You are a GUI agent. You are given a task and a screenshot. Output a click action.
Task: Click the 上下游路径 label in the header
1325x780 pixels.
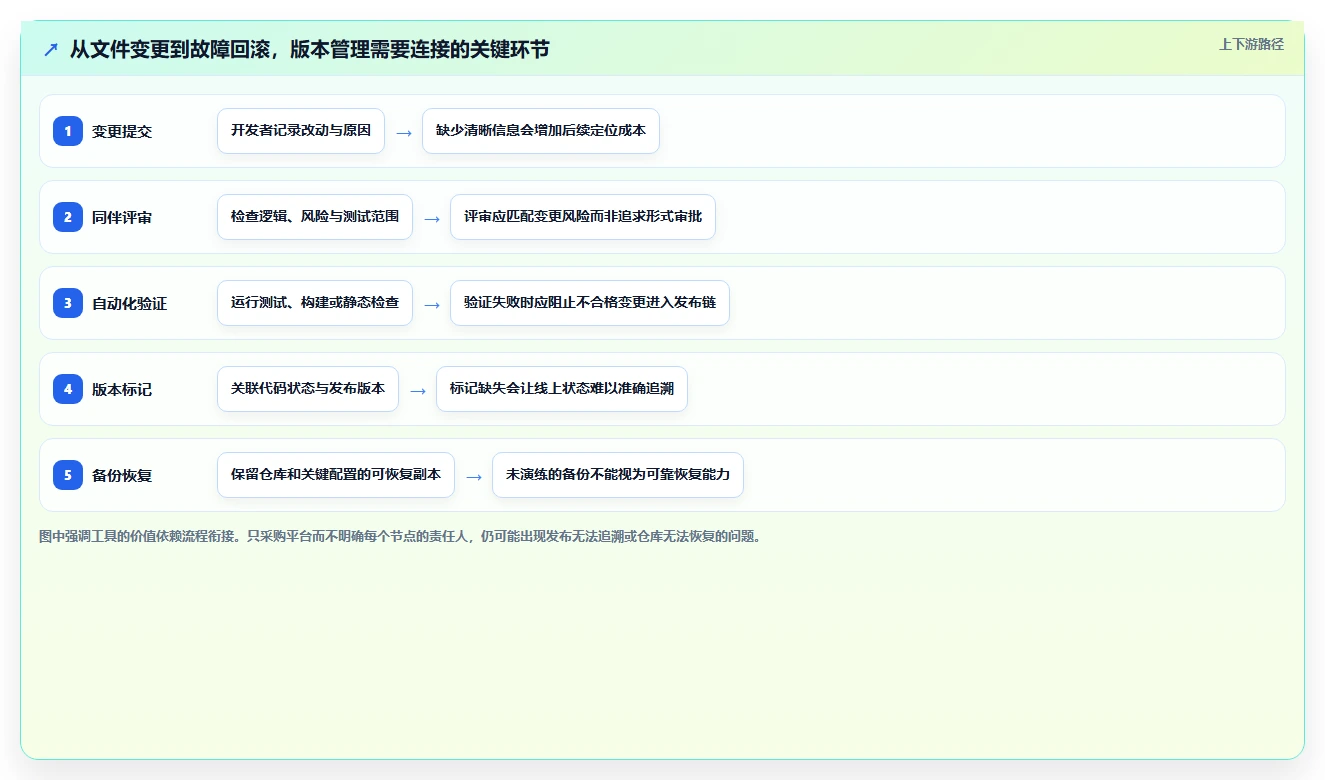click(x=1251, y=44)
